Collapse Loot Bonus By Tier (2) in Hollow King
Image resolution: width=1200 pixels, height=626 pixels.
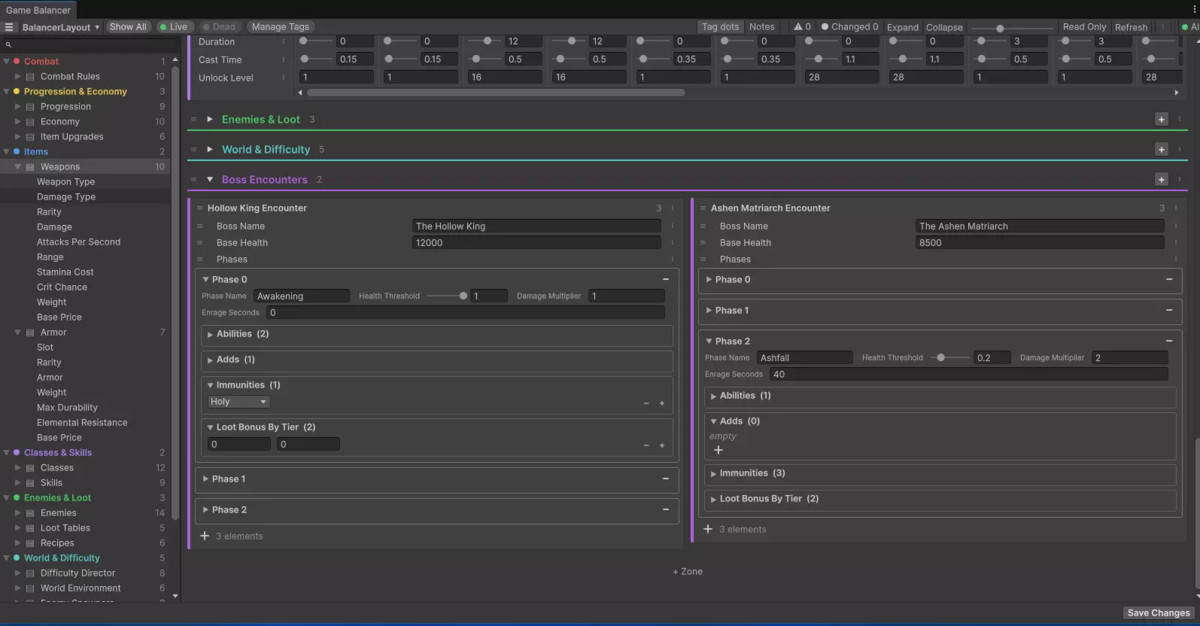(x=211, y=427)
